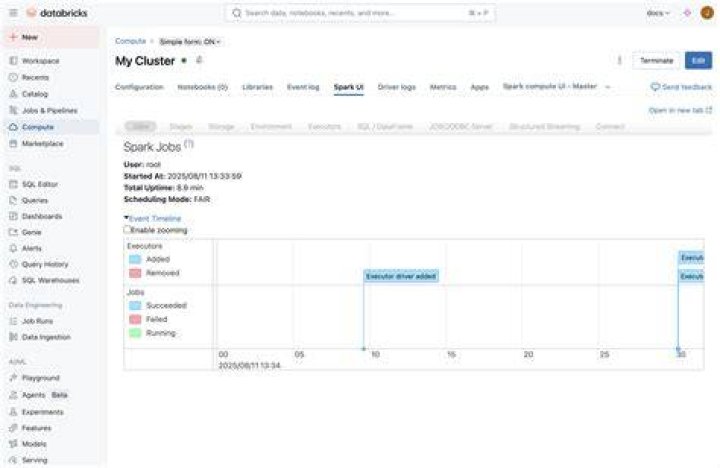
Task: Click the Recents clock icon
Action: click(x=13, y=77)
